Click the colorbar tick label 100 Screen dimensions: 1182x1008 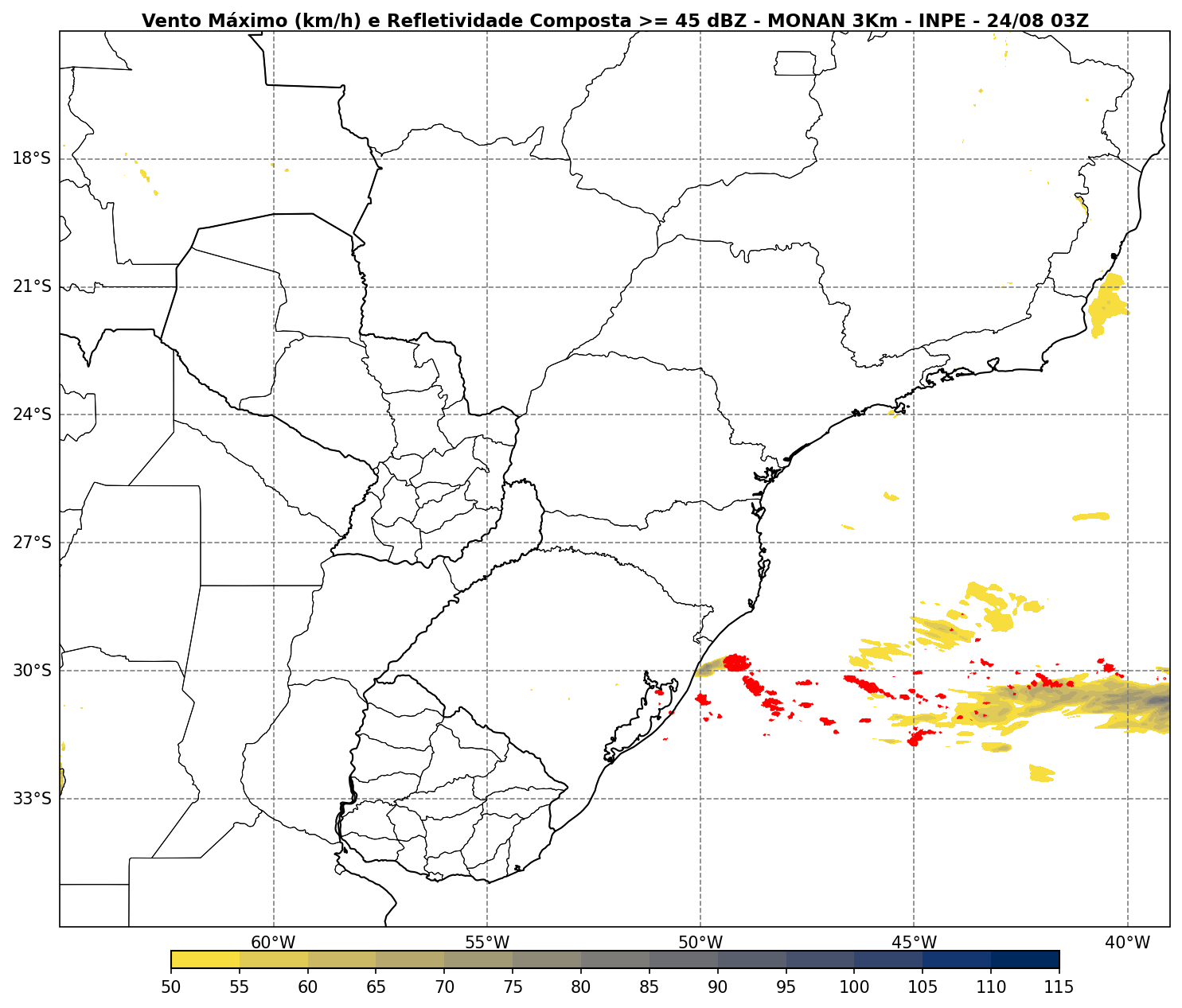(x=854, y=987)
